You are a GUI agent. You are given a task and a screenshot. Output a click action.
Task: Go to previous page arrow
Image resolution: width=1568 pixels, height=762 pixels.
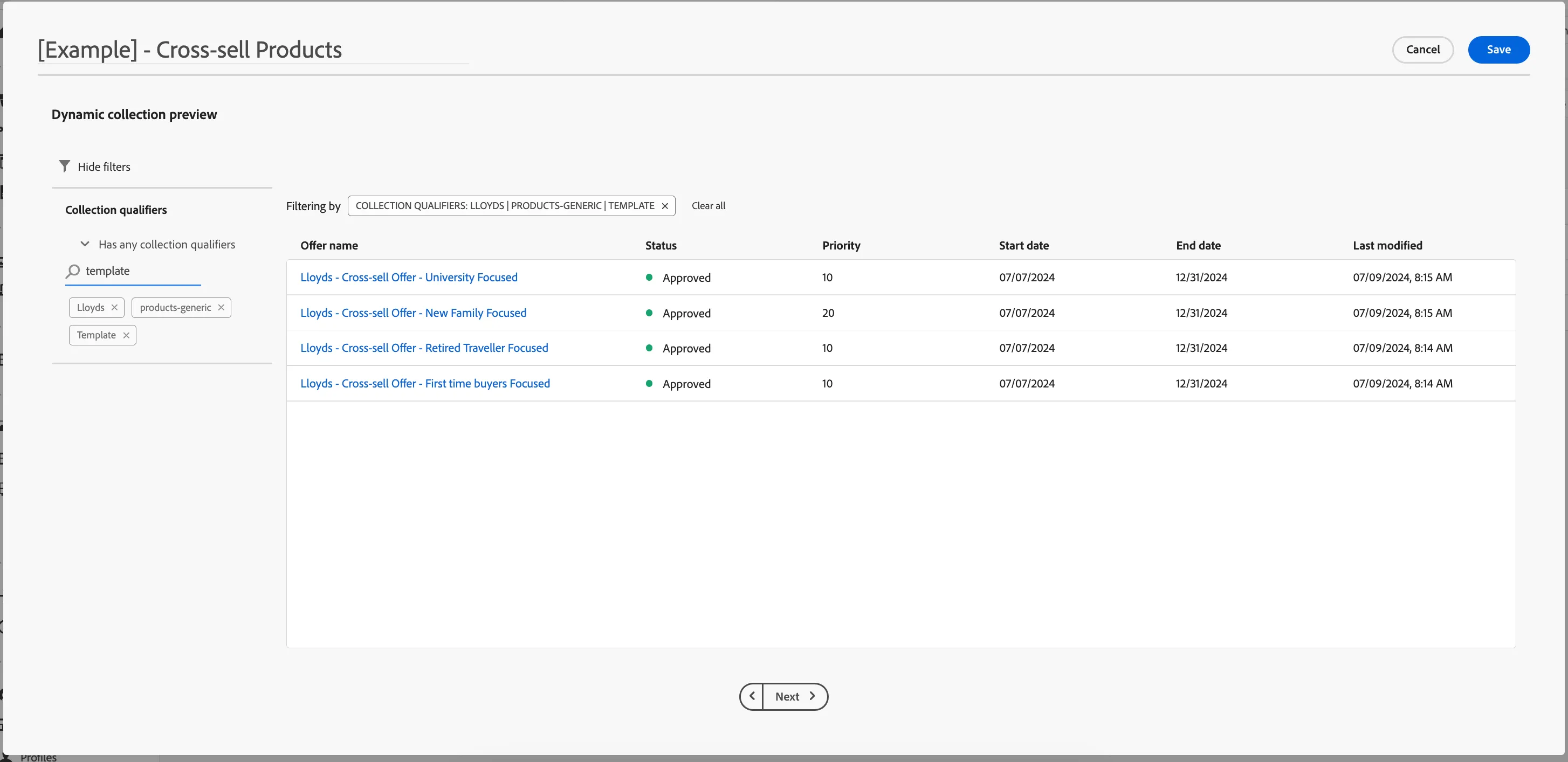(x=752, y=696)
